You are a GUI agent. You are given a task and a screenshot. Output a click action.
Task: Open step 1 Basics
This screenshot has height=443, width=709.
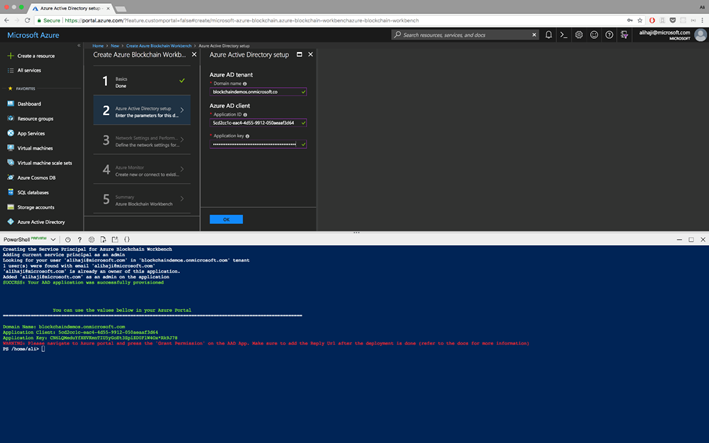click(142, 81)
